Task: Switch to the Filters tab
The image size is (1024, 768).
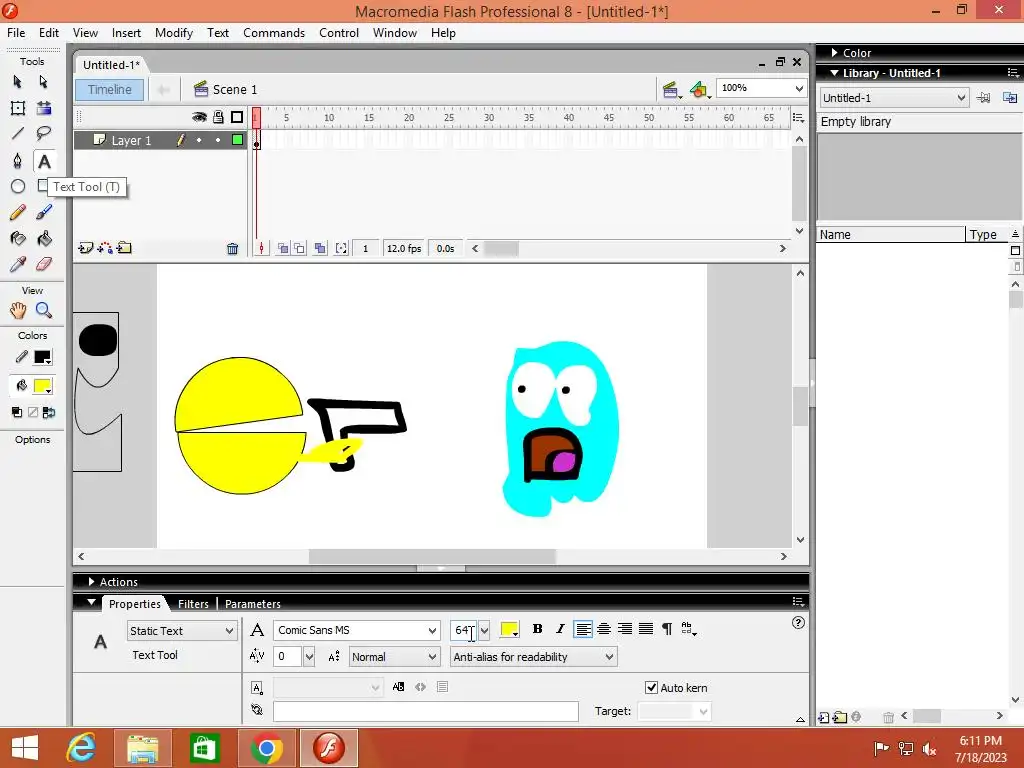Action: point(193,604)
